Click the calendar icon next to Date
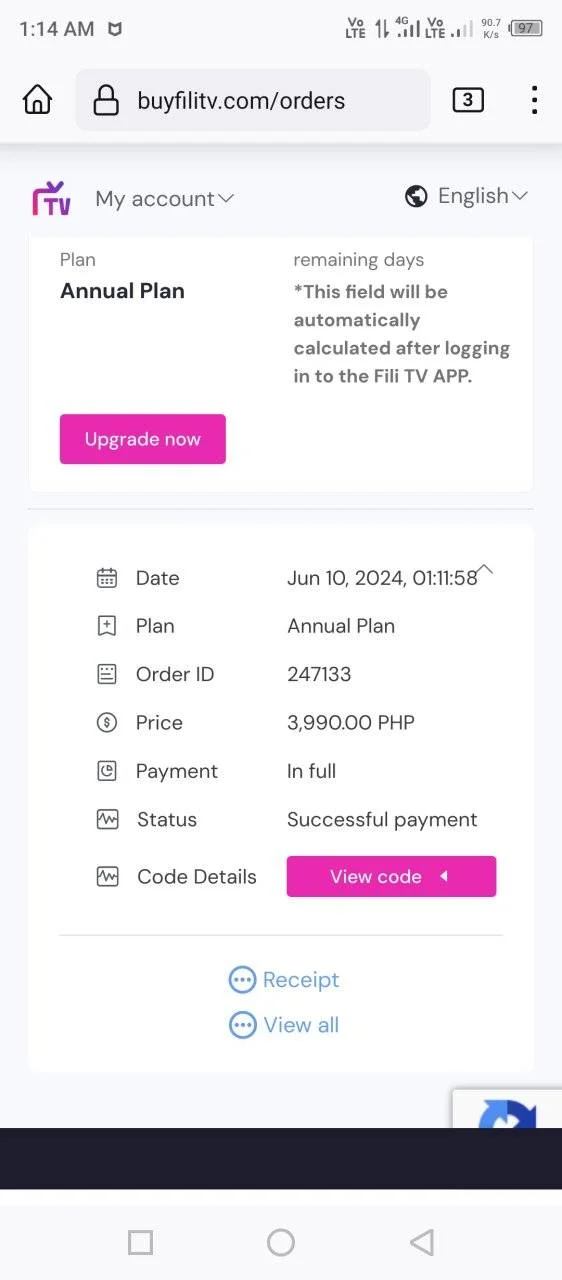Screen dimensions: 562x1280 (107, 578)
